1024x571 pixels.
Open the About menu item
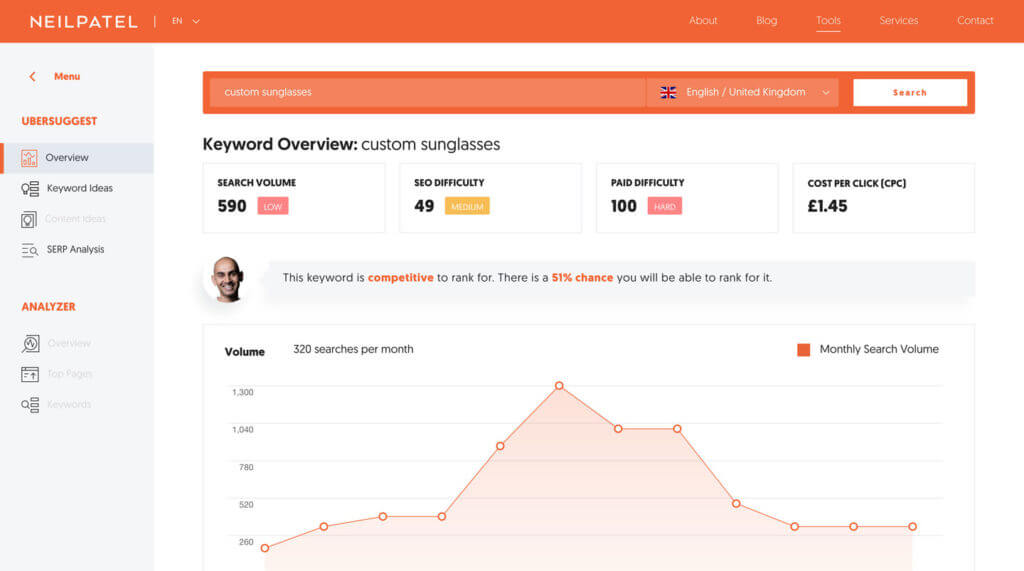(703, 21)
